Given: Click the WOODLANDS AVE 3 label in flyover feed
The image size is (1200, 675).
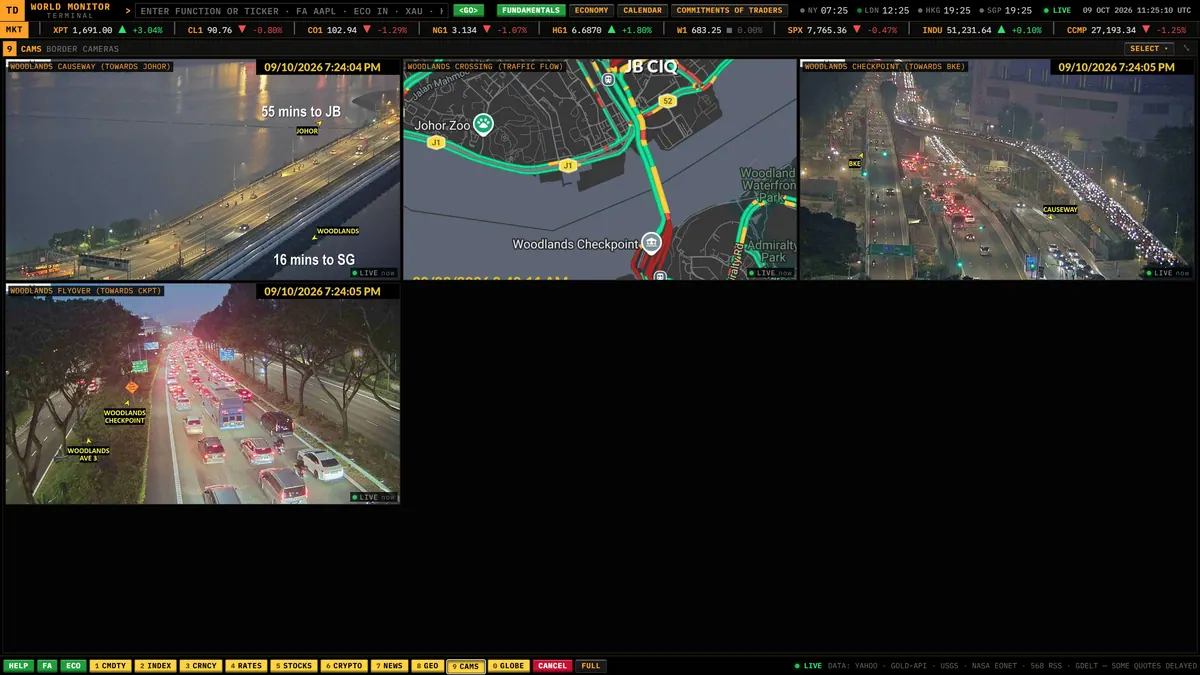Looking at the screenshot, I should [x=88, y=454].
